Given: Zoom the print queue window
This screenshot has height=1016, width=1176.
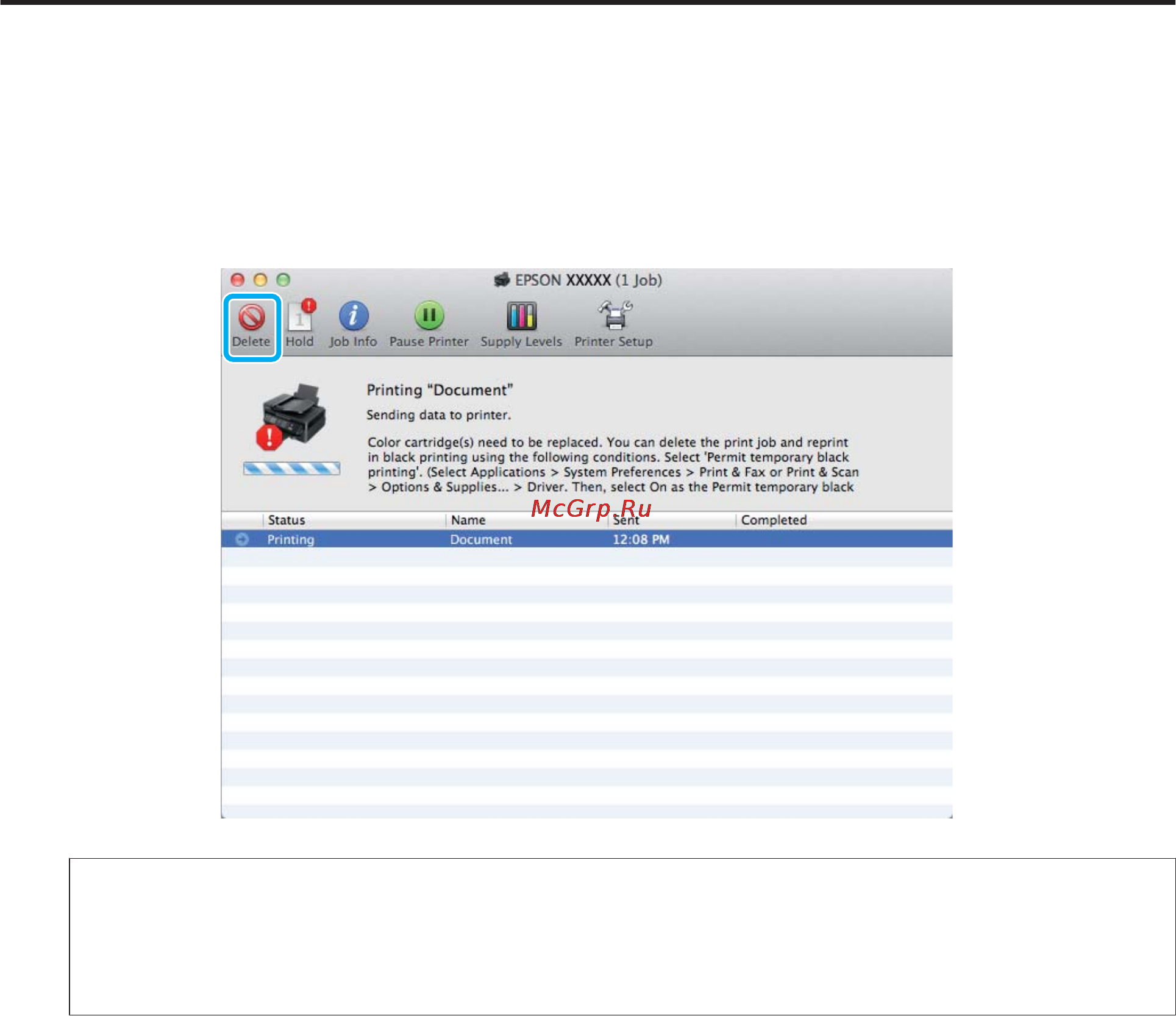Looking at the screenshot, I should [x=283, y=280].
